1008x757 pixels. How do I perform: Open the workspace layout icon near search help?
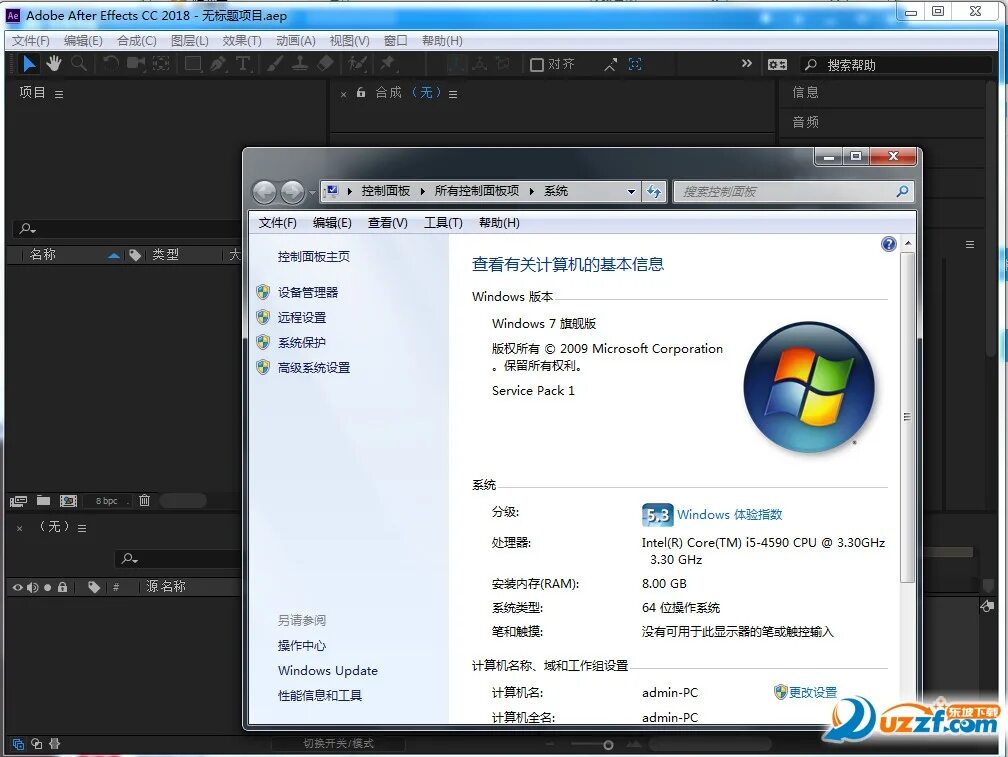(x=777, y=64)
